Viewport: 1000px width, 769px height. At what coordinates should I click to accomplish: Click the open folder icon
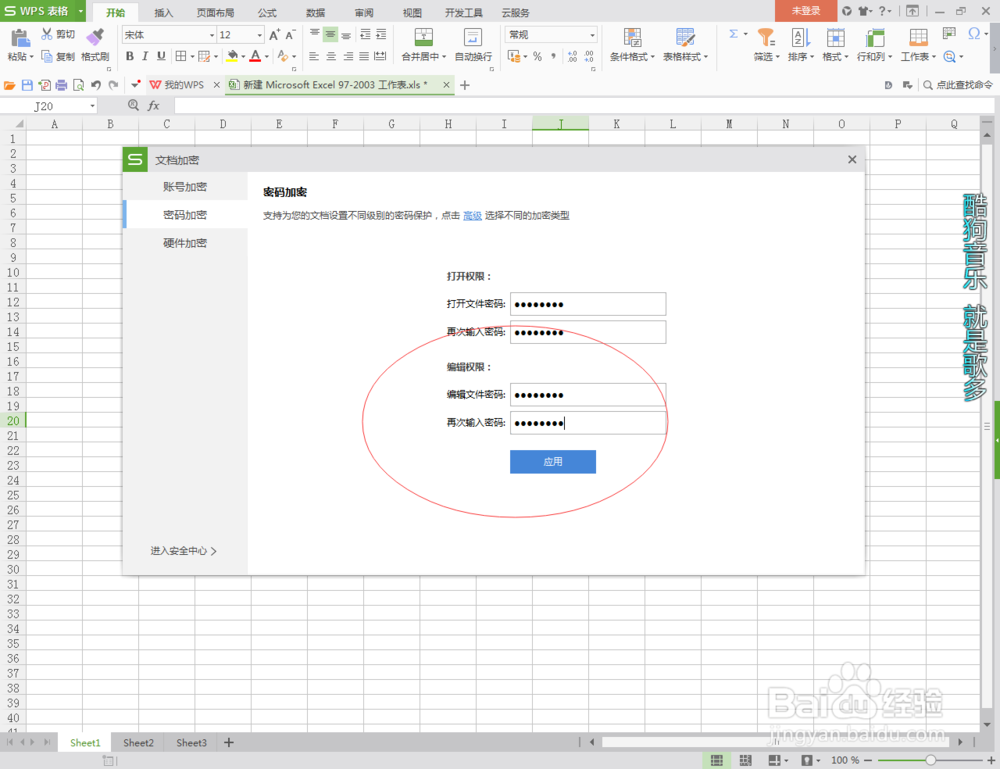[x=10, y=85]
